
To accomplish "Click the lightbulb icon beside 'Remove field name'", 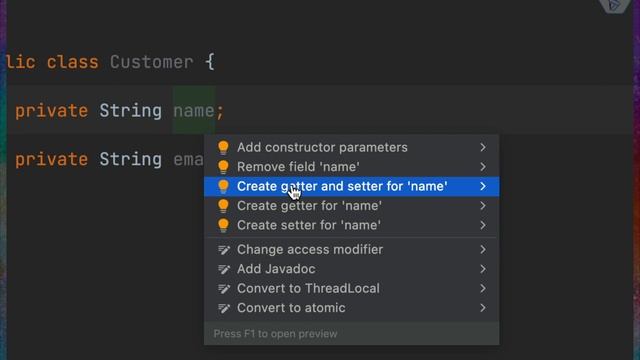I will coord(223,167).
